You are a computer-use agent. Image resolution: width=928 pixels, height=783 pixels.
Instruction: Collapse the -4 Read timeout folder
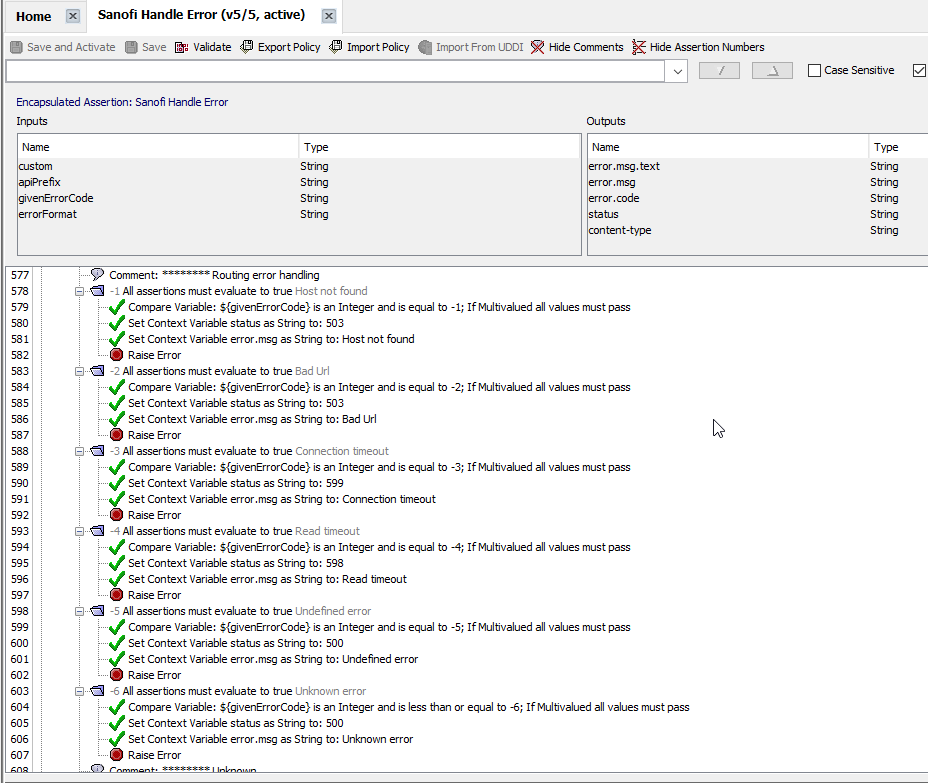point(79,531)
